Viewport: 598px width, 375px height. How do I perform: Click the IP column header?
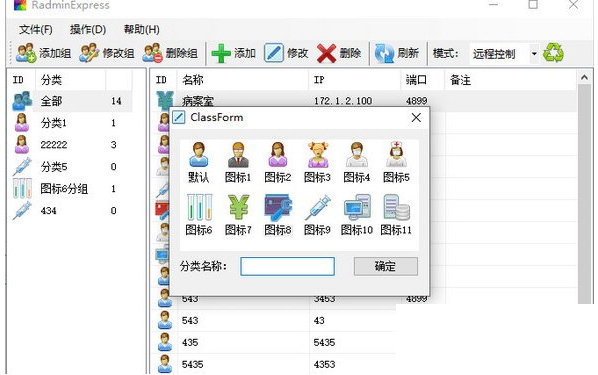pos(354,80)
